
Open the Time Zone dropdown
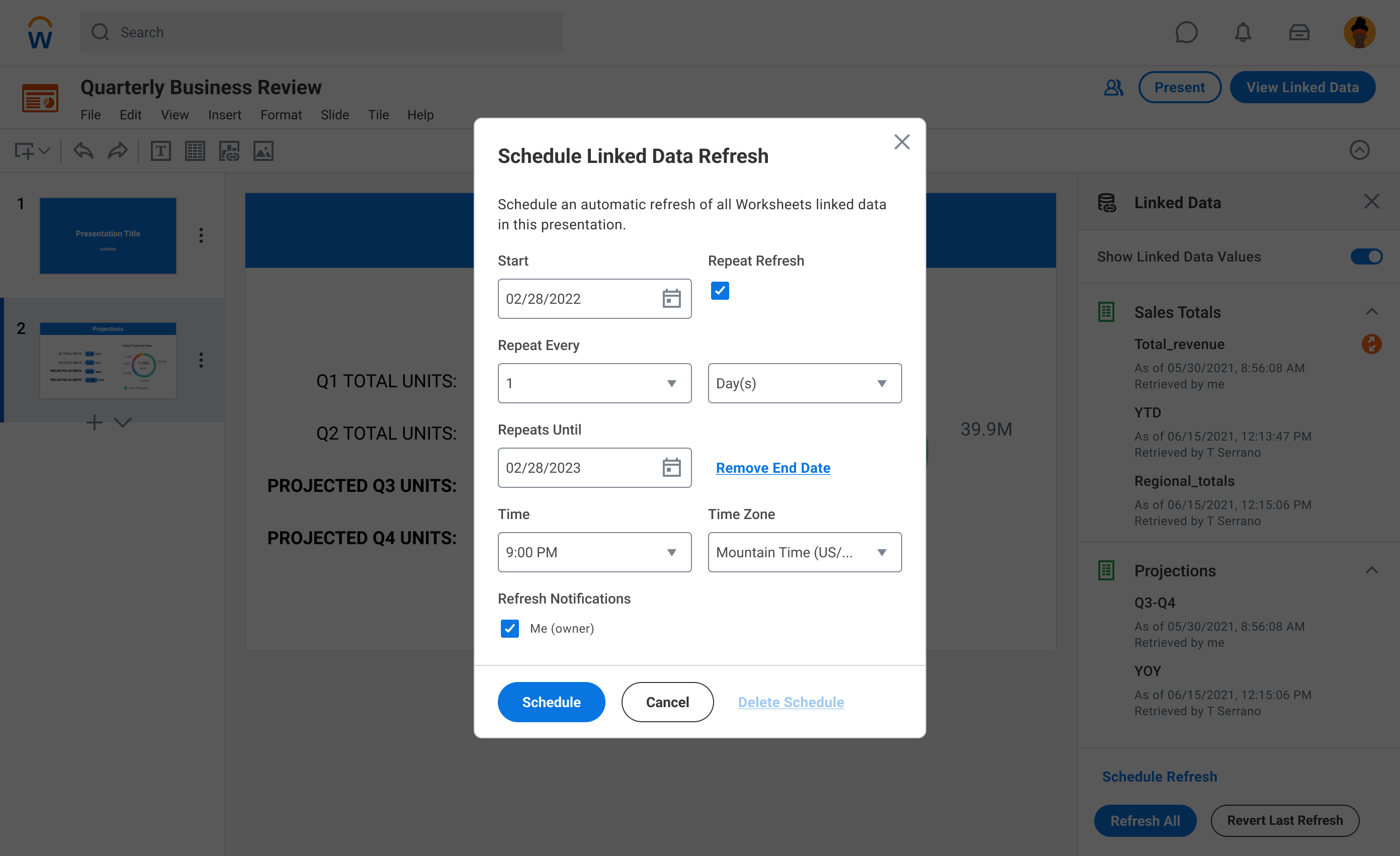coord(805,552)
